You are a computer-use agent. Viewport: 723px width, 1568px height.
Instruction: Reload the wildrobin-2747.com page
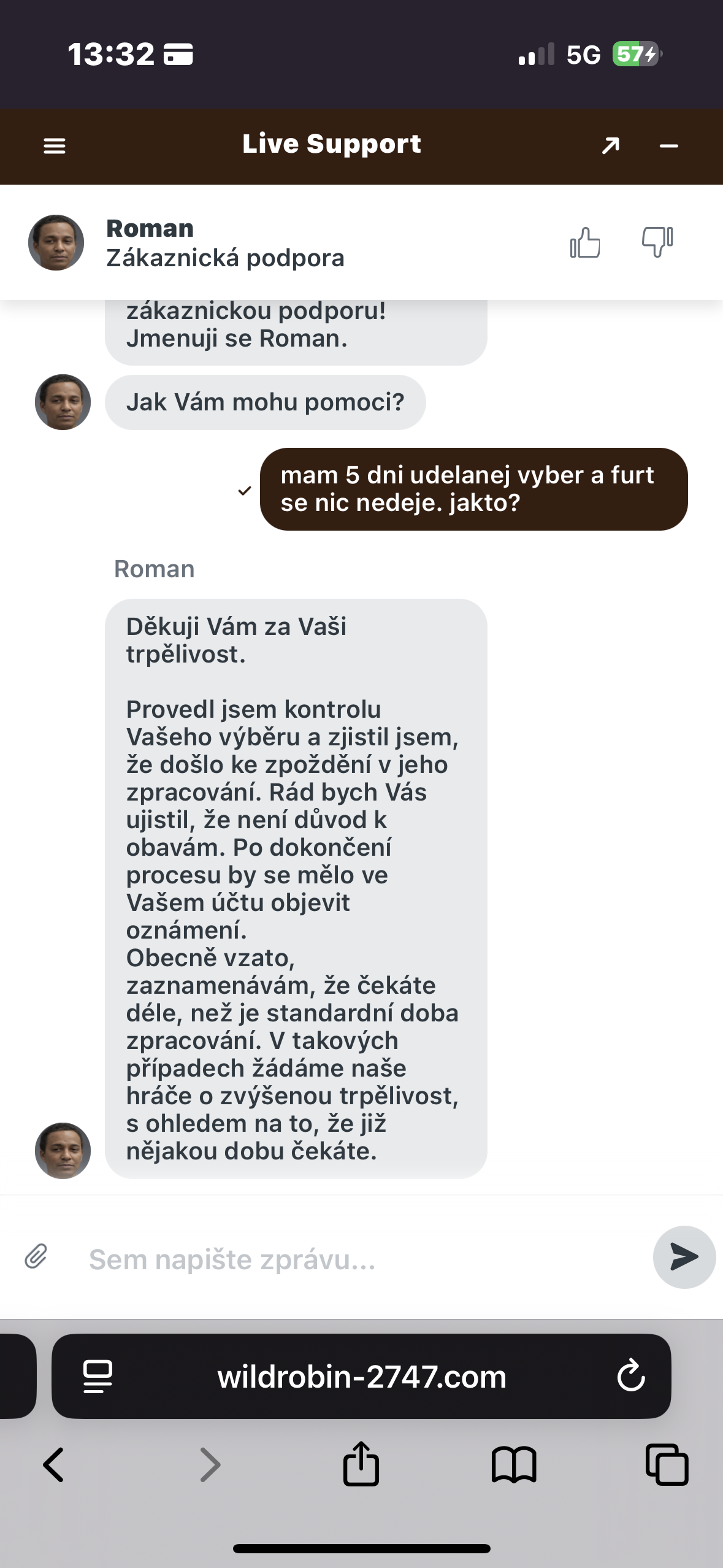[x=631, y=1375]
